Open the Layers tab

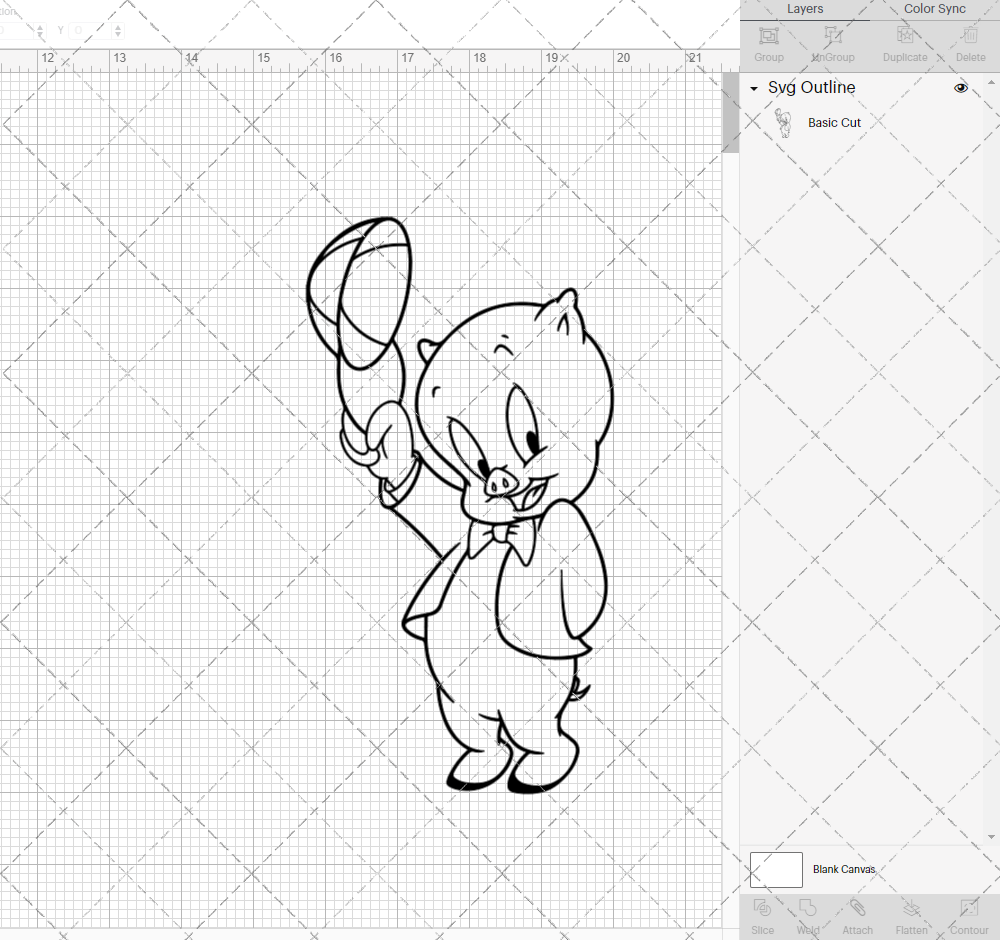click(x=804, y=9)
